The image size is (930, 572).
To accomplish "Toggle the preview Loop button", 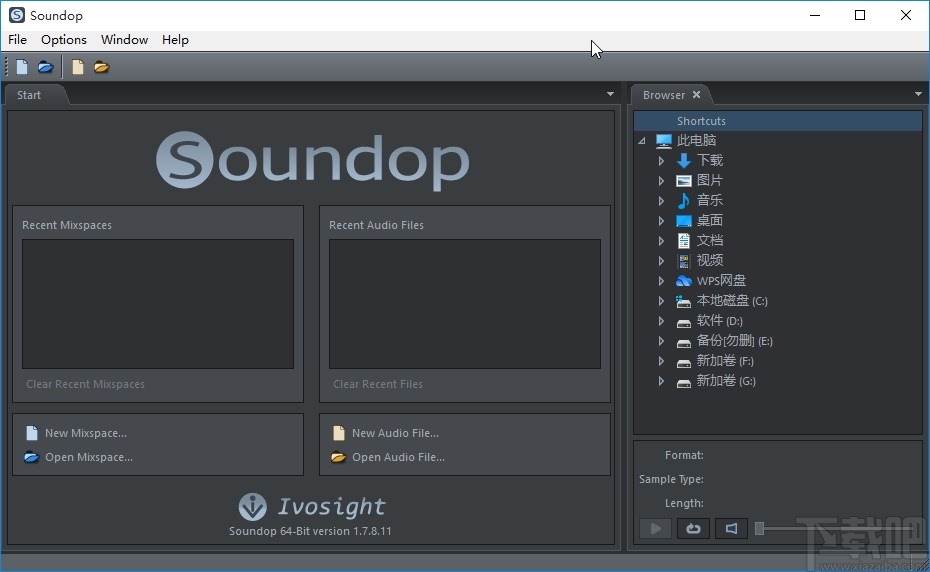I will [x=693, y=528].
